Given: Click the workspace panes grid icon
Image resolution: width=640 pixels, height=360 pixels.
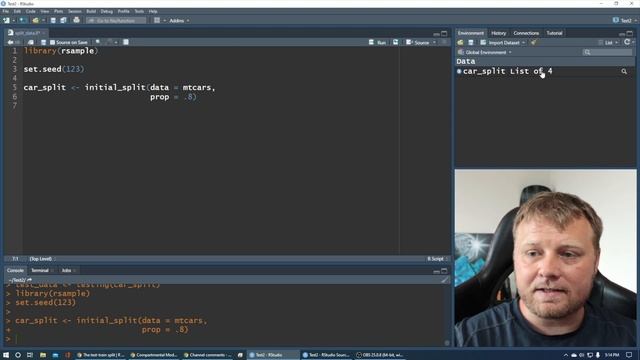Looking at the screenshot, I should point(157,20).
